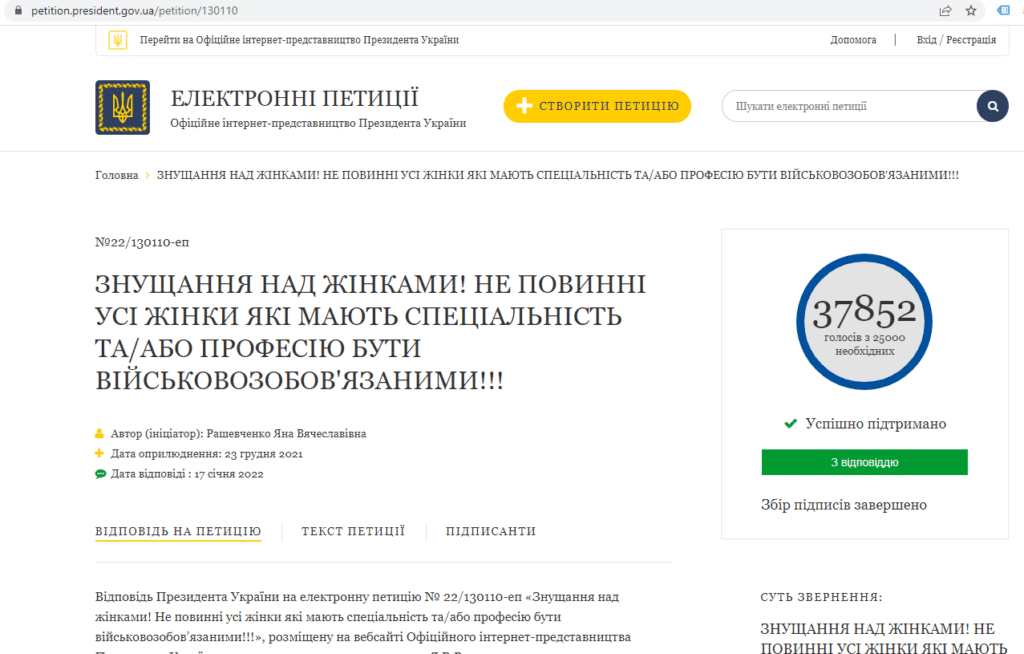The image size is (1024, 654).
Task: Click the browser share icon
Action: point(944,12)
